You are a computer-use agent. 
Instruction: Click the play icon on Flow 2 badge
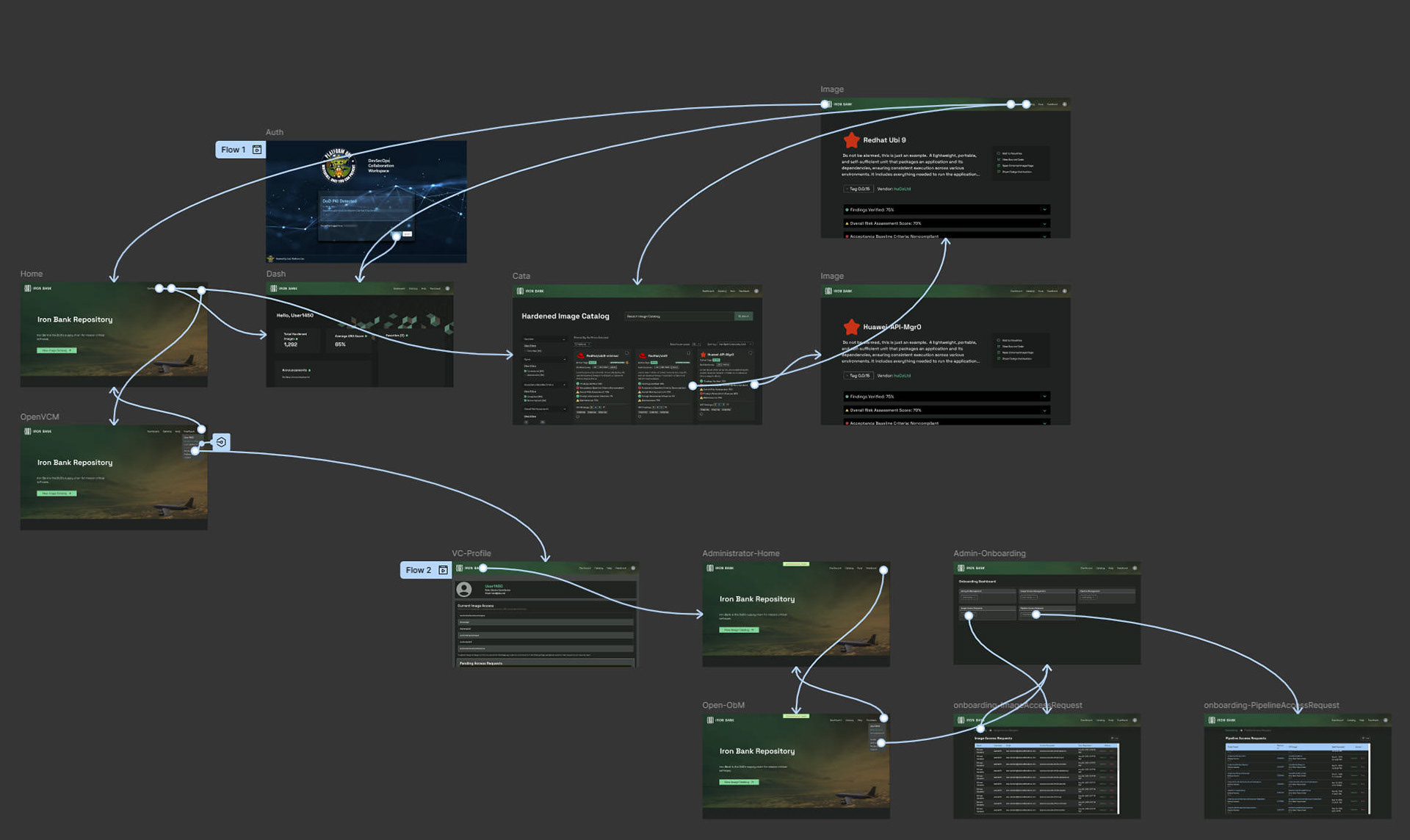[443, 571]
